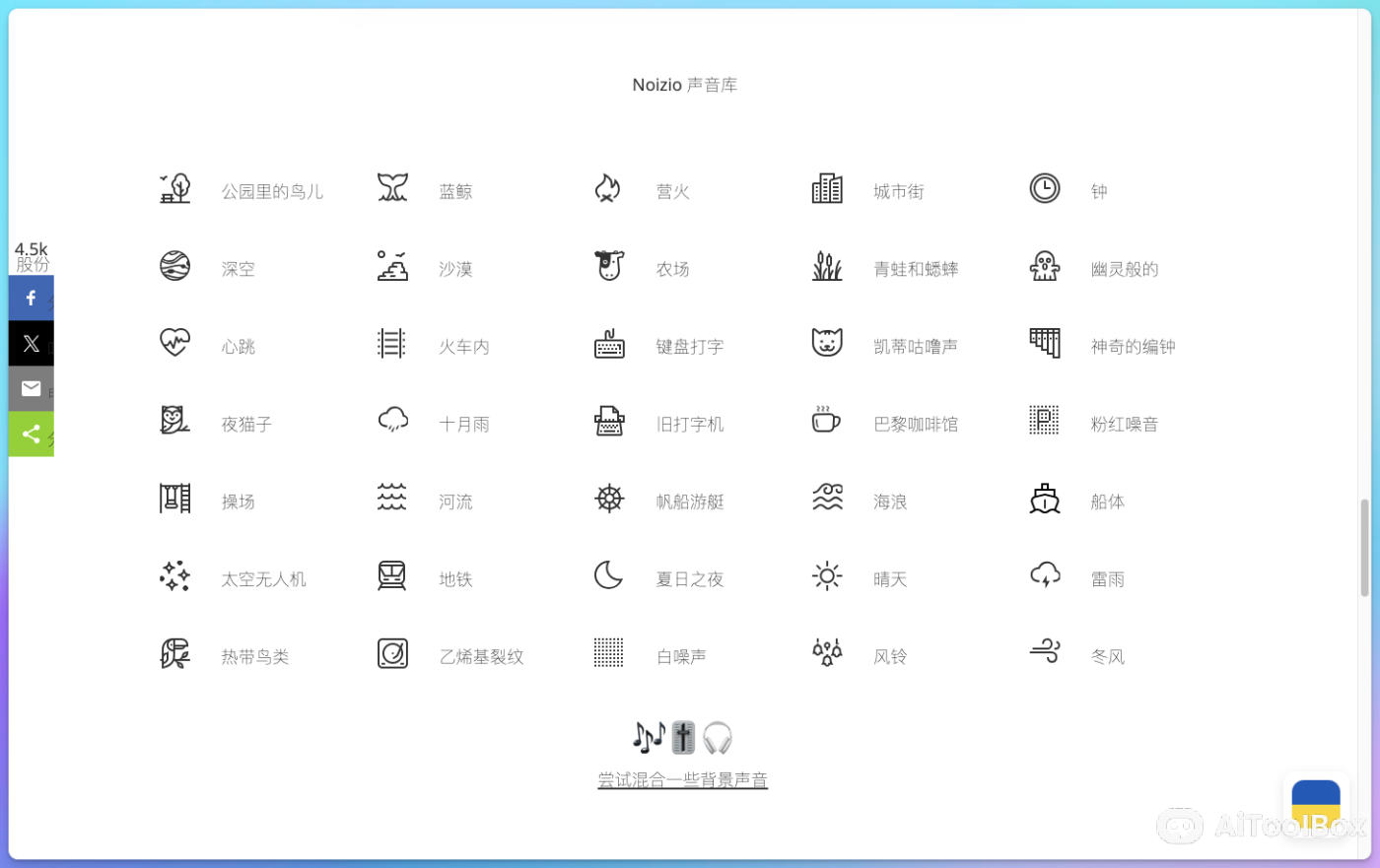Select the 公园里的鸟儿 bird sound icon
This screenshot has height=868, width=1380.
pyautogui.click(x=174, y=188)
